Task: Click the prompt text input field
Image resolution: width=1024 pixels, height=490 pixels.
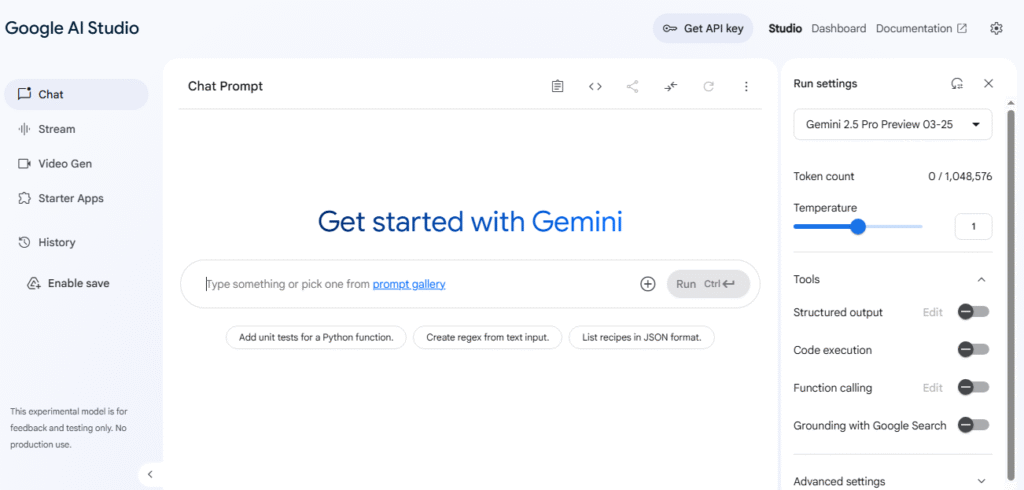Action: 418,284
